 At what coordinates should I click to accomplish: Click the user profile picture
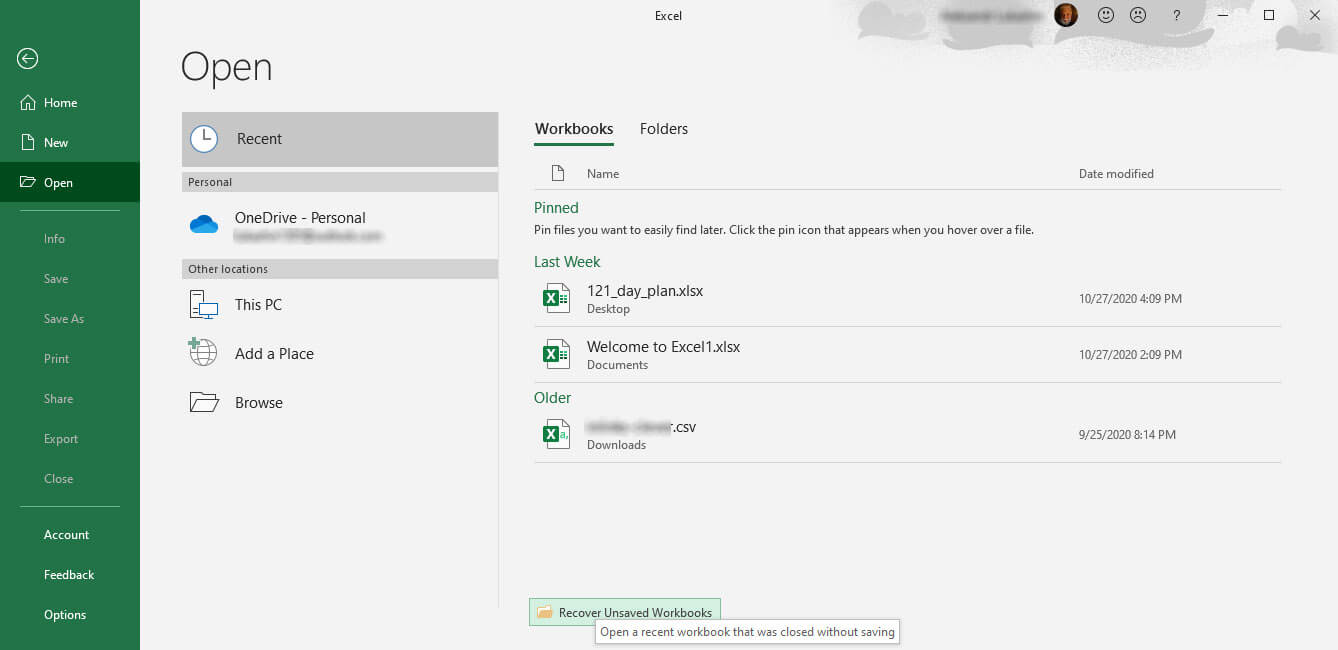coord(1066,15)
